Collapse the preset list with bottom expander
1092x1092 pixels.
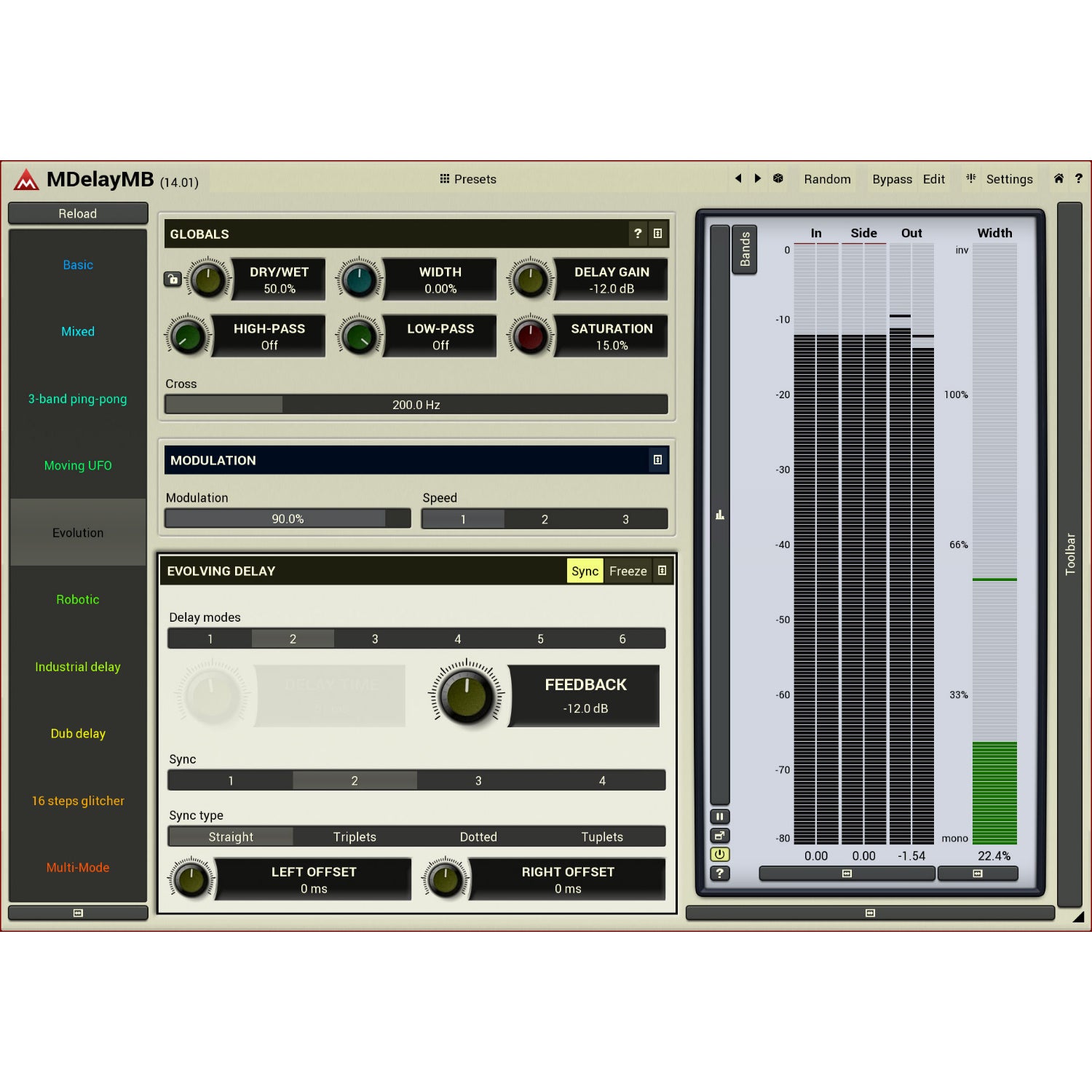(x=78, y=913)
